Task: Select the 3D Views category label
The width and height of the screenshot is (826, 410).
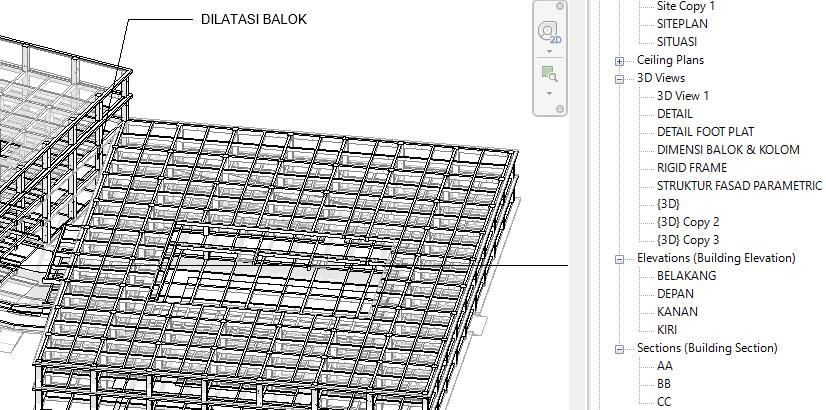Action: [x=661, y=77]
